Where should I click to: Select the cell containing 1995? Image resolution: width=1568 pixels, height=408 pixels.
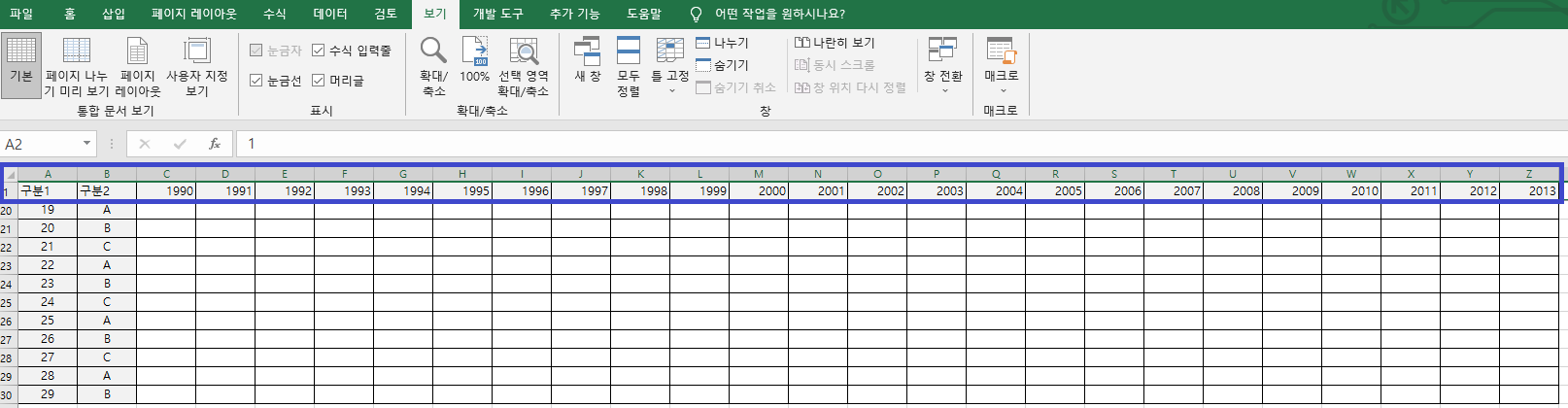click(462, 191)
